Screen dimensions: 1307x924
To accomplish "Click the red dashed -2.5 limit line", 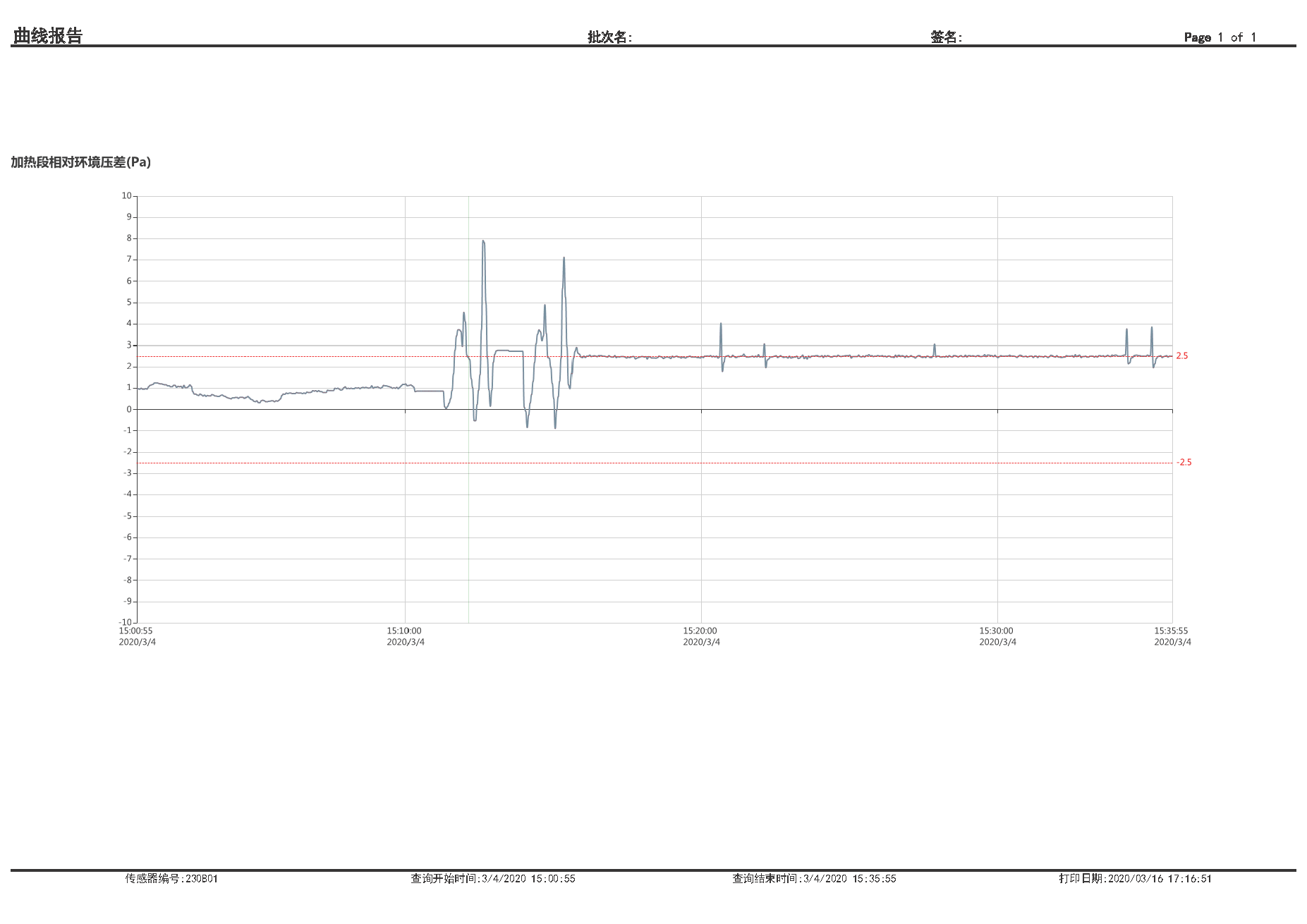I will click(x=655, y=463).
